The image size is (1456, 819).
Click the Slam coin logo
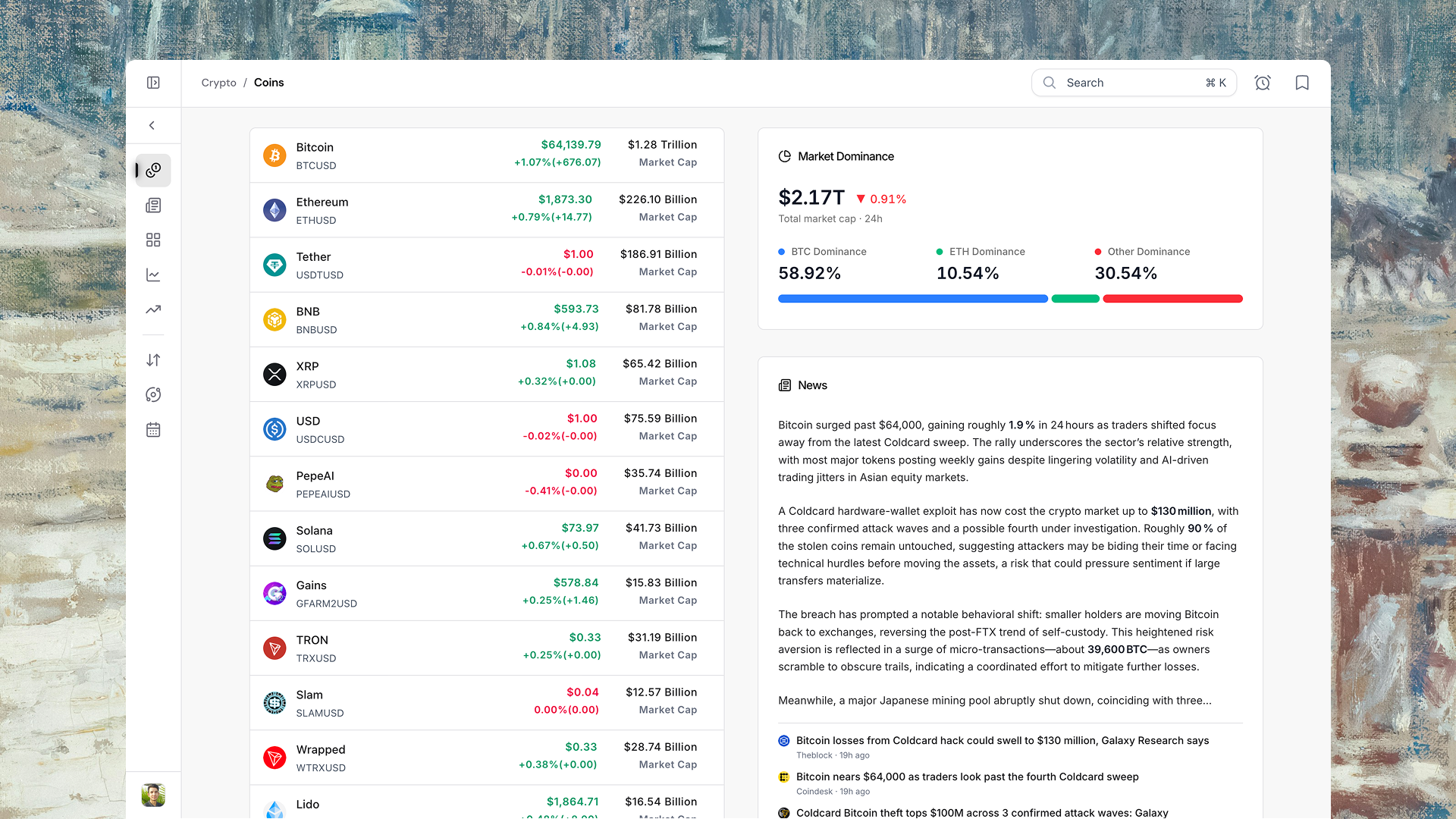tap(275, 703)
